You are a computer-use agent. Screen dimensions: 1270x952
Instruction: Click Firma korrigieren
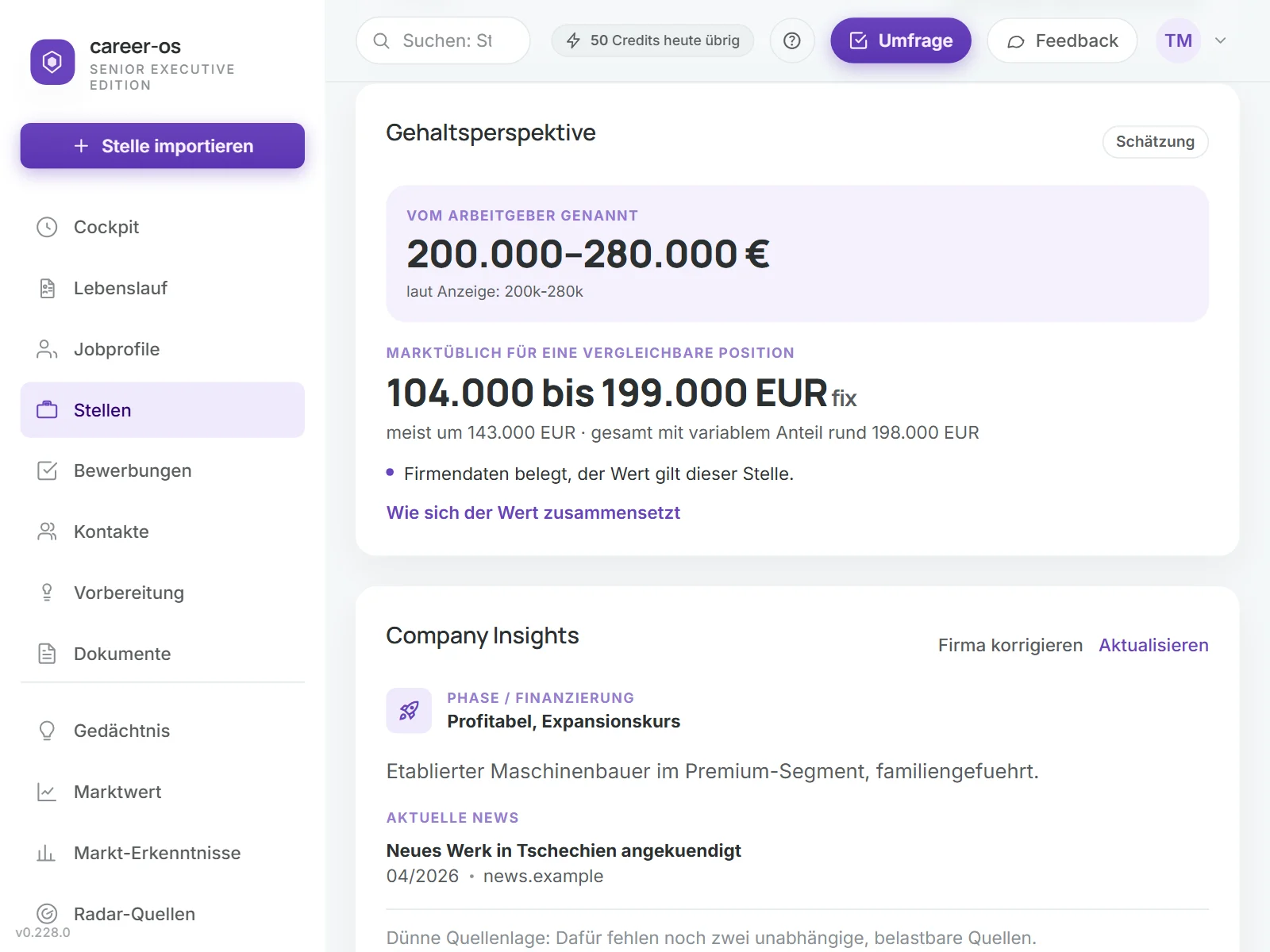pos(1010,645)
